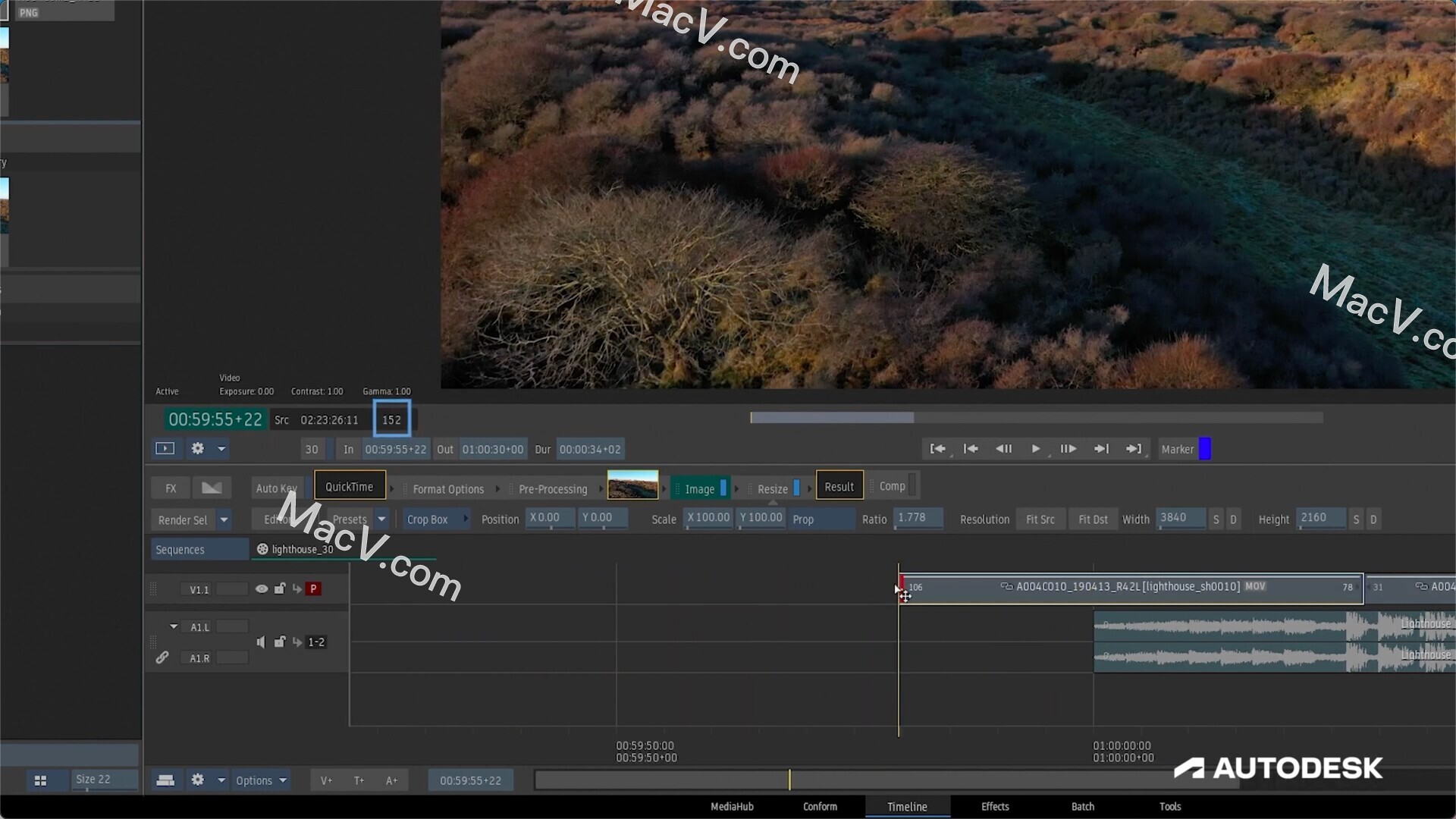The image size is (1456, 819).
Task: Click the clip thumbnail in the effects pipeline
Action: click(x=632, y=485)
